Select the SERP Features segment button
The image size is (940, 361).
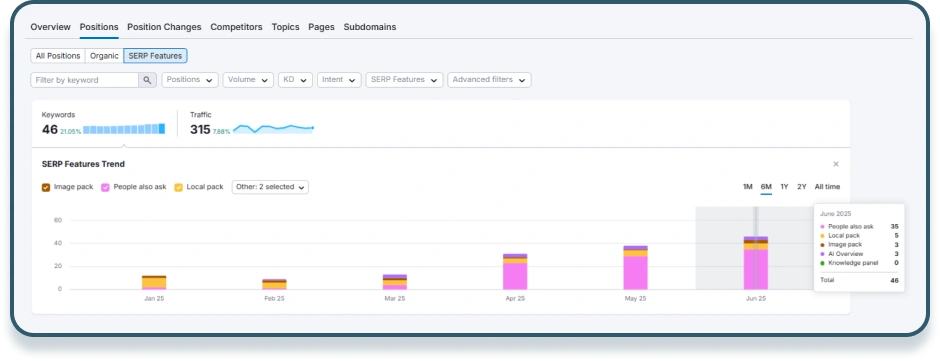coord(155,56)
